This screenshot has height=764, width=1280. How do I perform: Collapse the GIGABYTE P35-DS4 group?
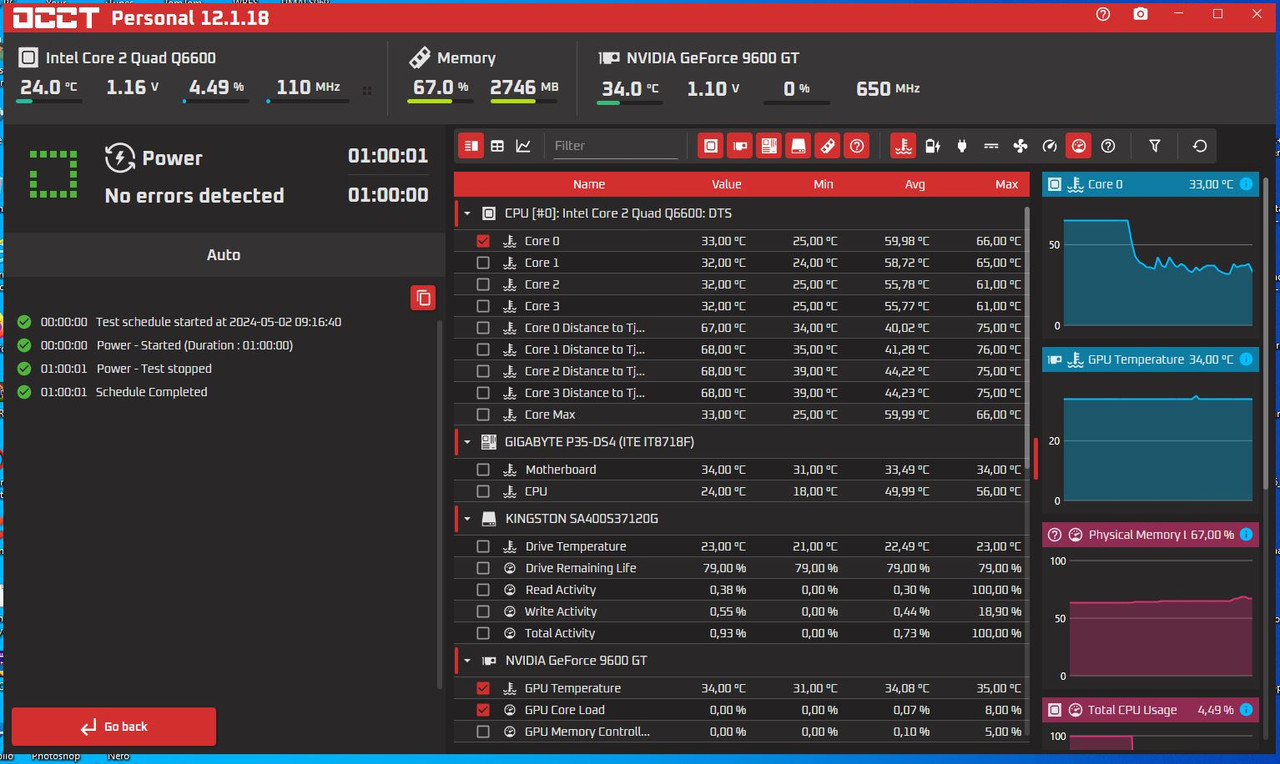467,442
